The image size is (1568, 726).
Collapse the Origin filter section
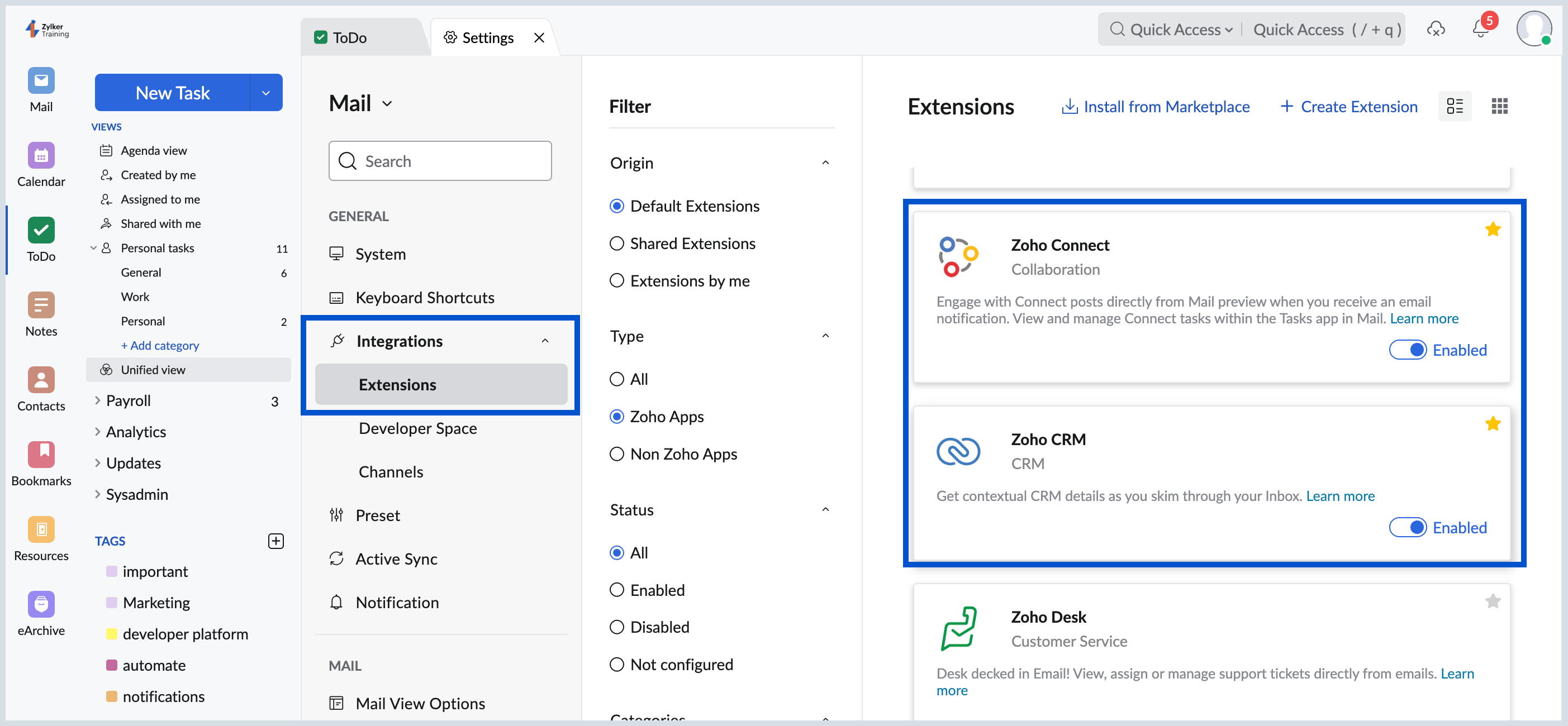(825, 163)
